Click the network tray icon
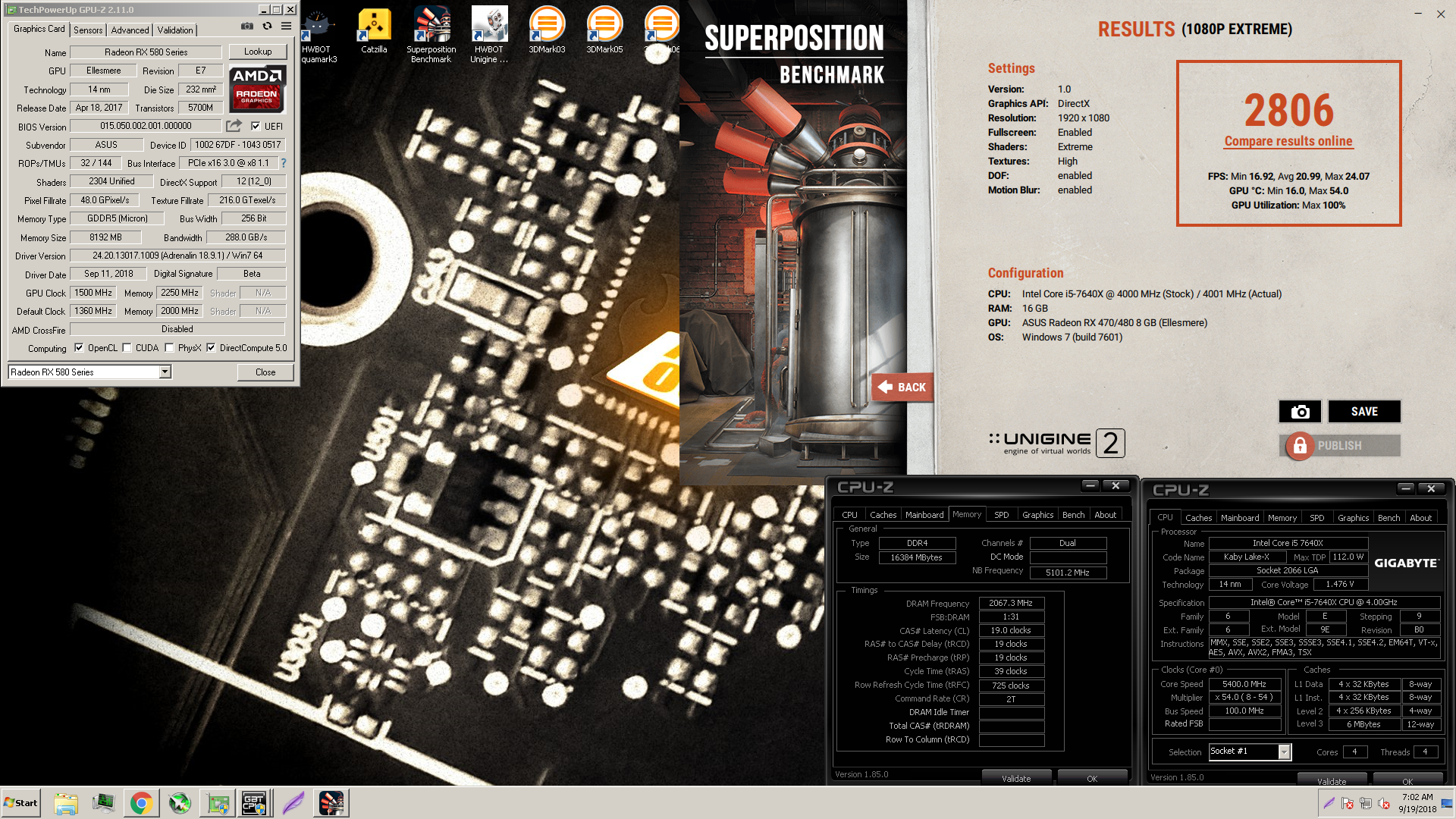 [x=1366, y=803]
